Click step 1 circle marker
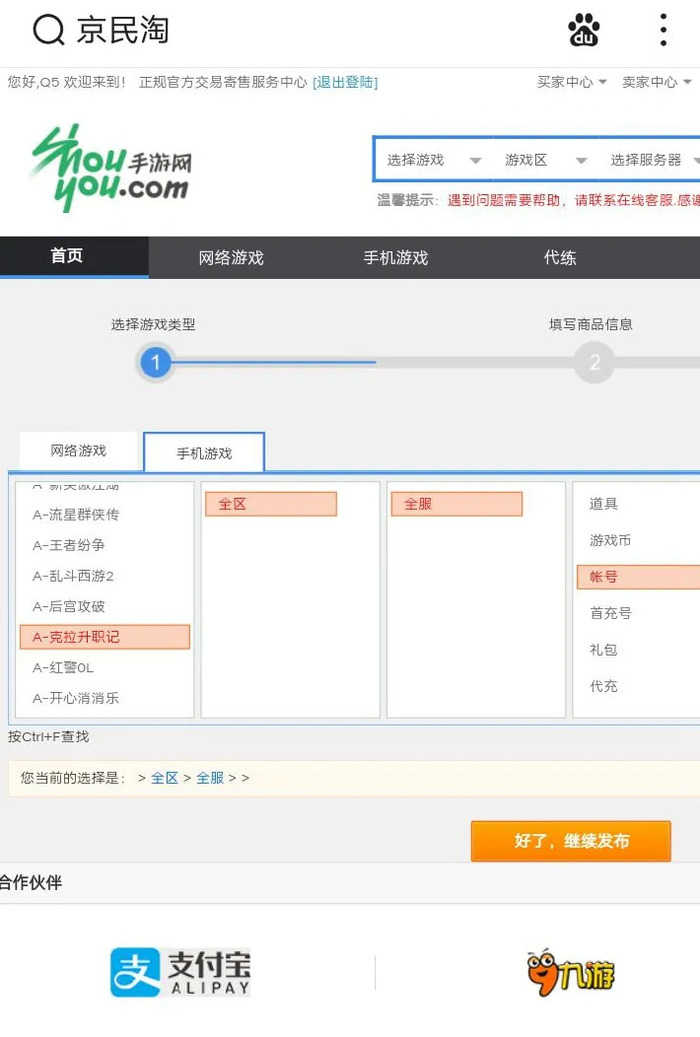 pyautogui.click(x=155, y=362)
